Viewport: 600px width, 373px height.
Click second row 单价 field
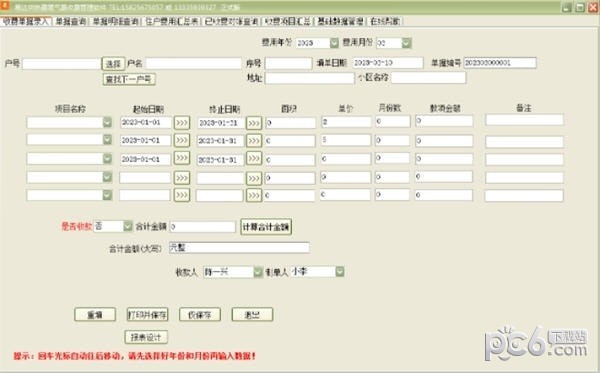coord(346,140)
